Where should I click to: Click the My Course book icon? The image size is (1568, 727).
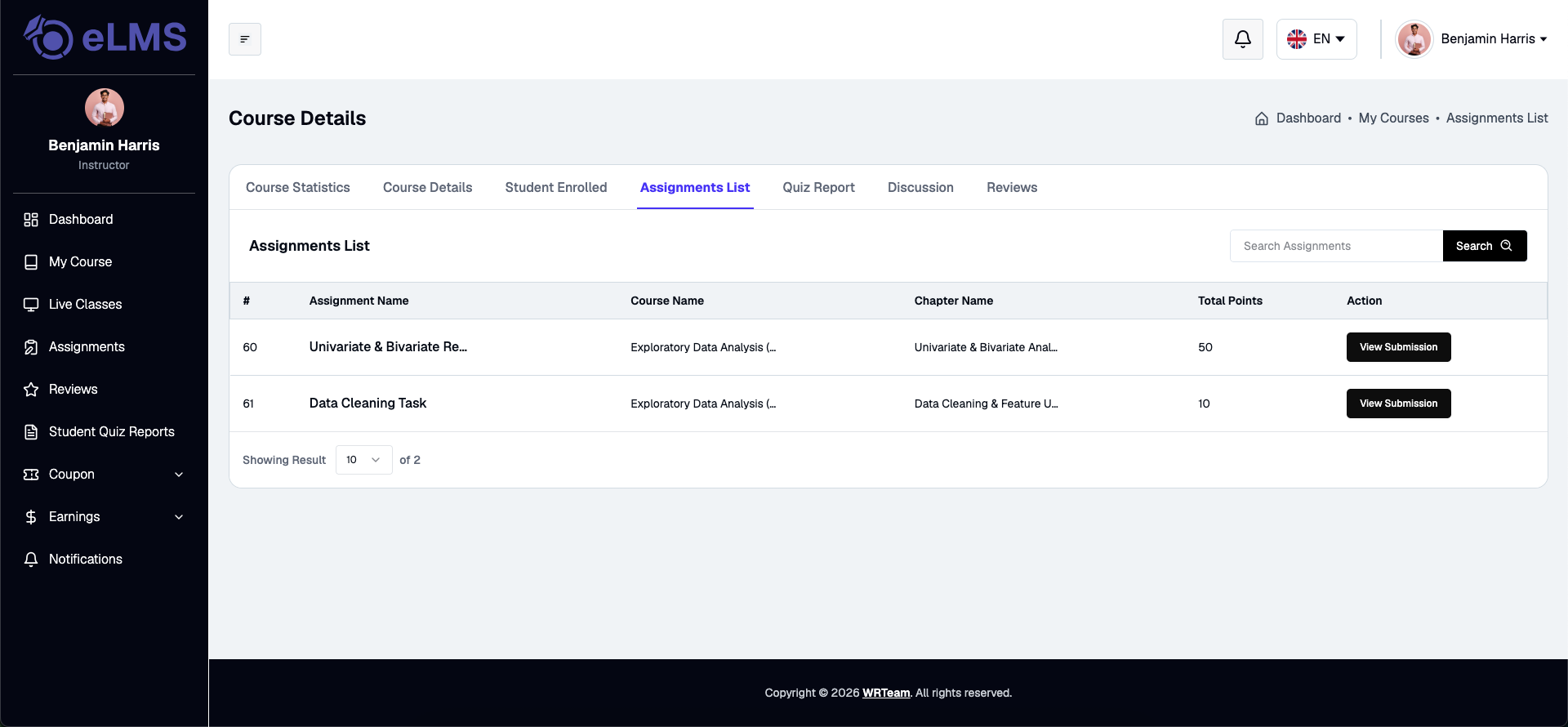coord(31,262)
